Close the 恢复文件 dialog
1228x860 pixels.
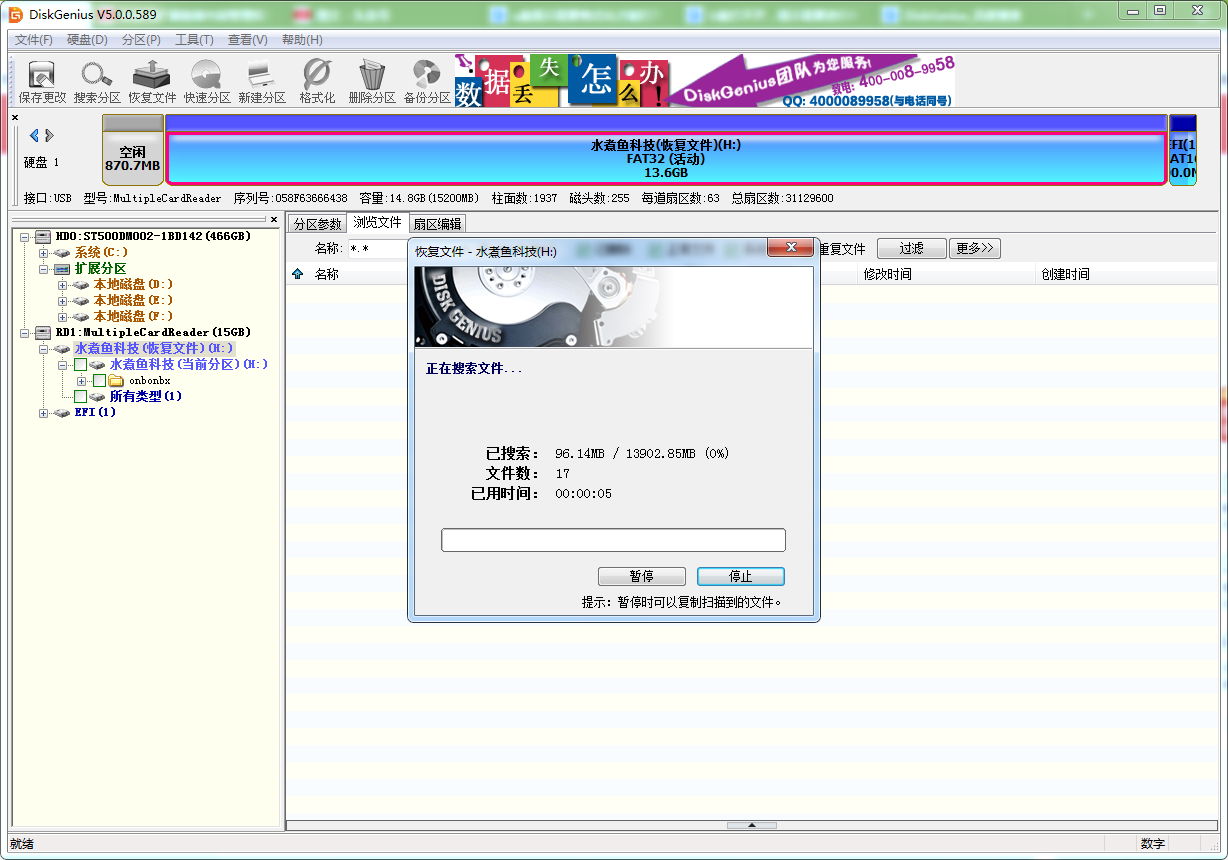click(790, 248)
